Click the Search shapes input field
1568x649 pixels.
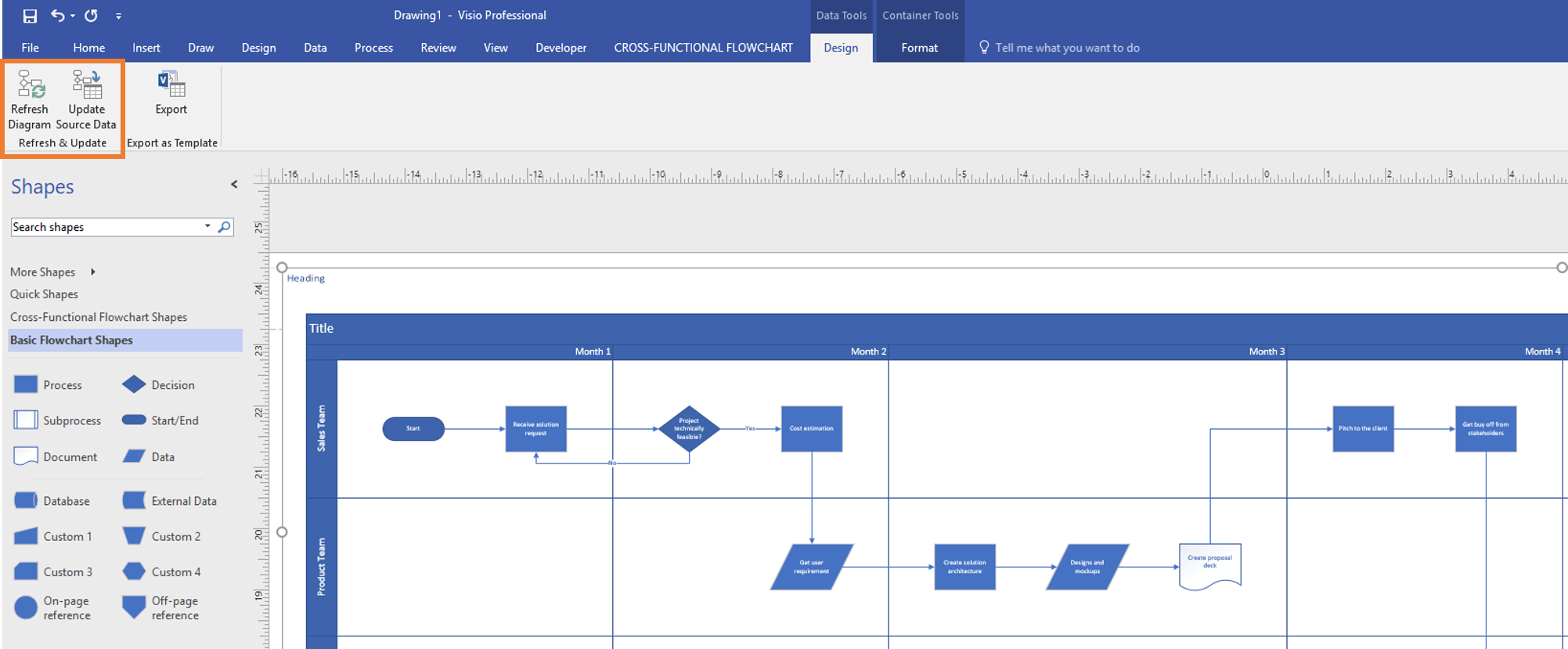(x=106, y=227)
